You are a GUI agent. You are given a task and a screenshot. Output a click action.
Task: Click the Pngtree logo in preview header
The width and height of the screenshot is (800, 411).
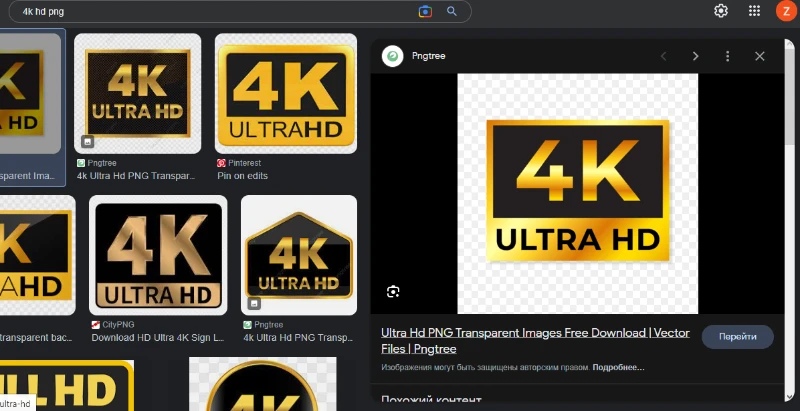point(392,56)
